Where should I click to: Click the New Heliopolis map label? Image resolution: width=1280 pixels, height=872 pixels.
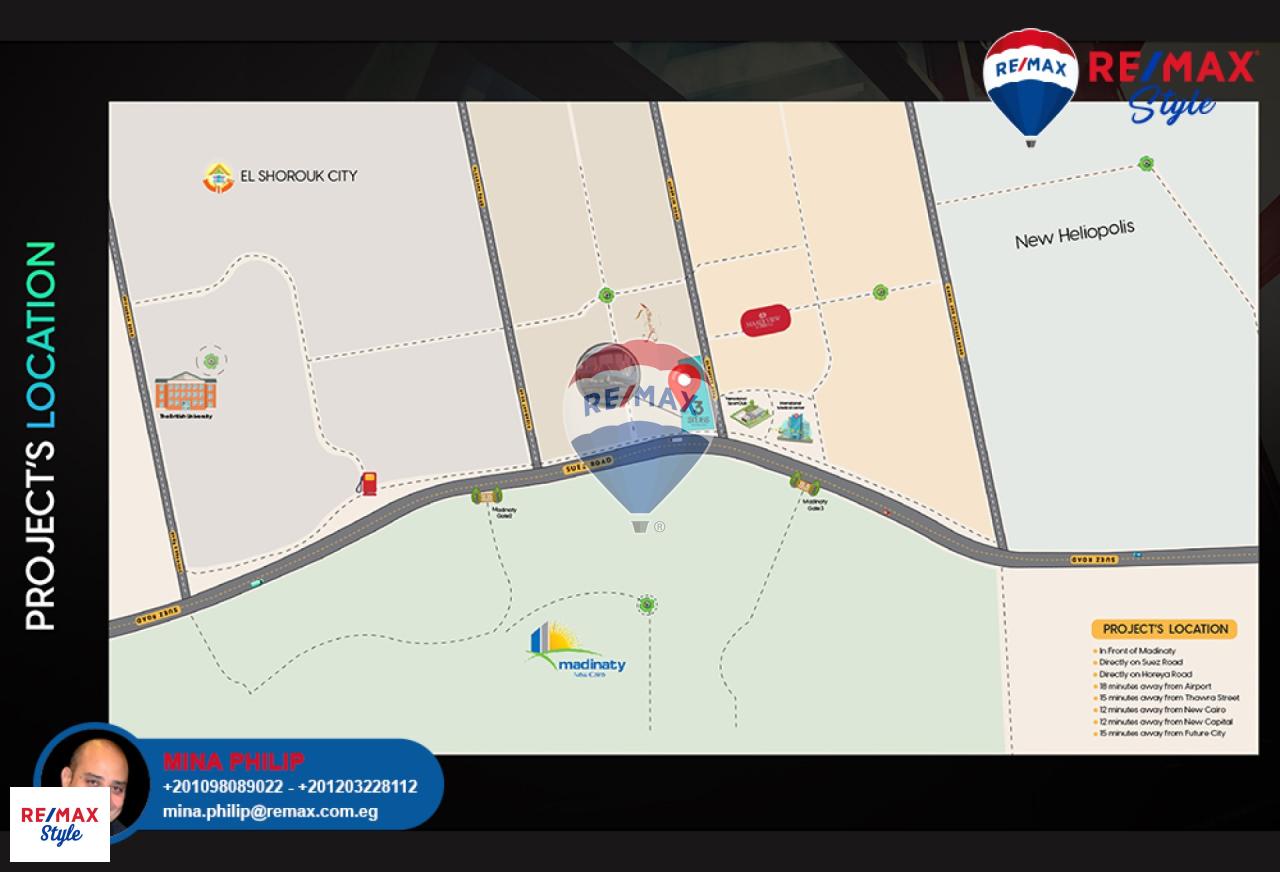tap(1075, 235)
